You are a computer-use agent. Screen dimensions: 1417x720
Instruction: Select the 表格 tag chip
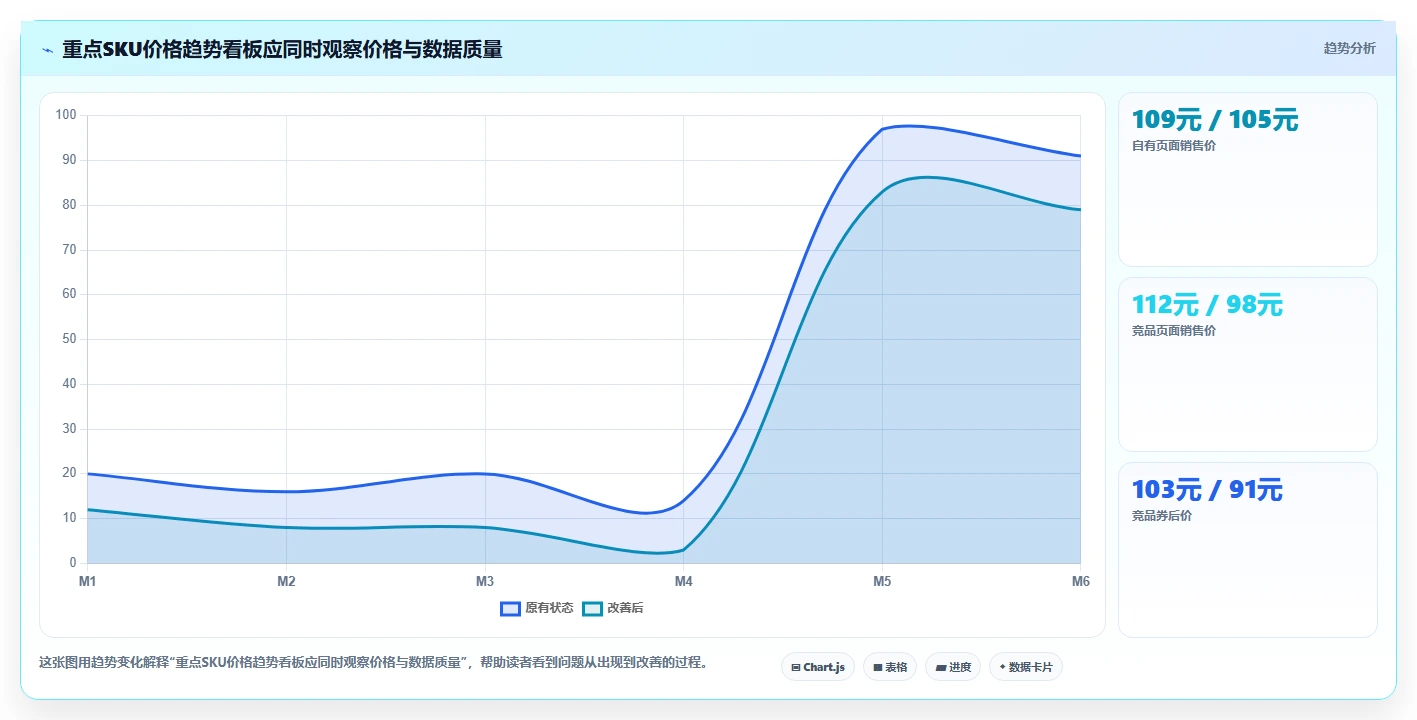coord(890,667)
